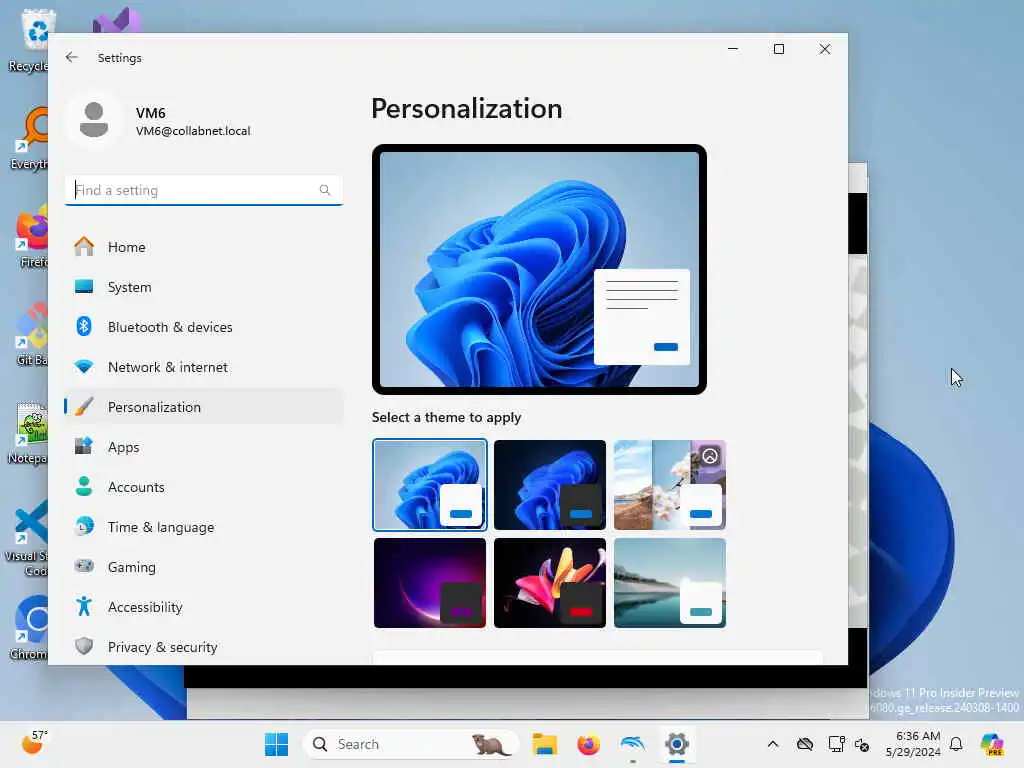Select the Firefox desktop shortcut

tap(31, 236)
